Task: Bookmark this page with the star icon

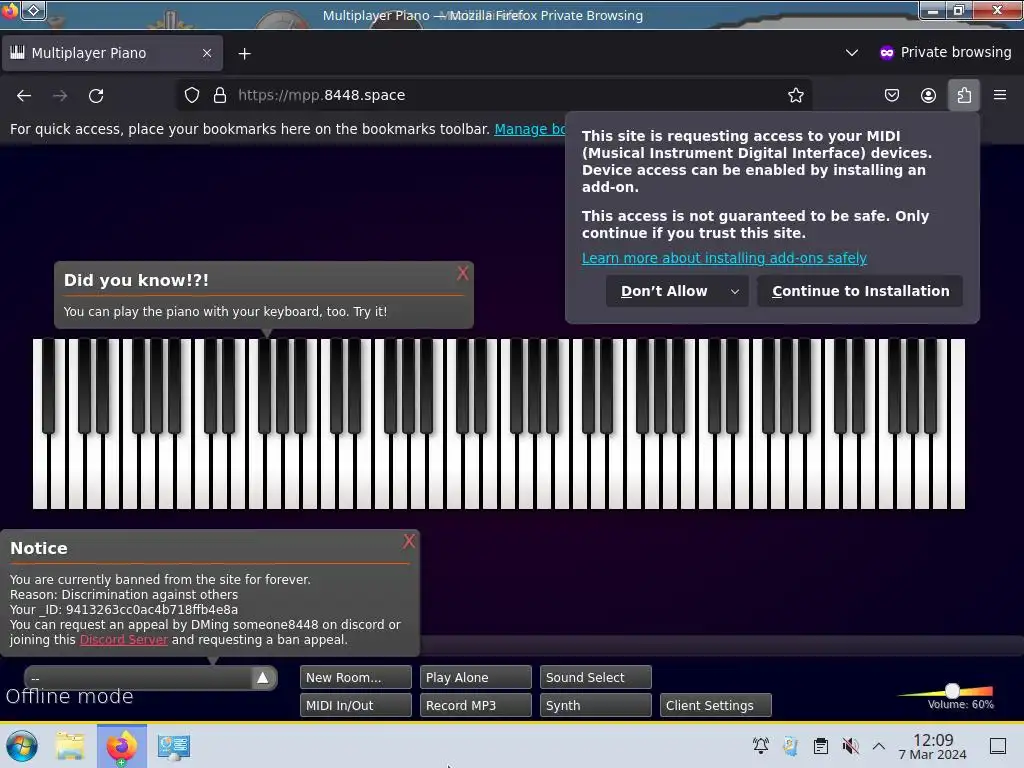Action: tap(795, 95)
